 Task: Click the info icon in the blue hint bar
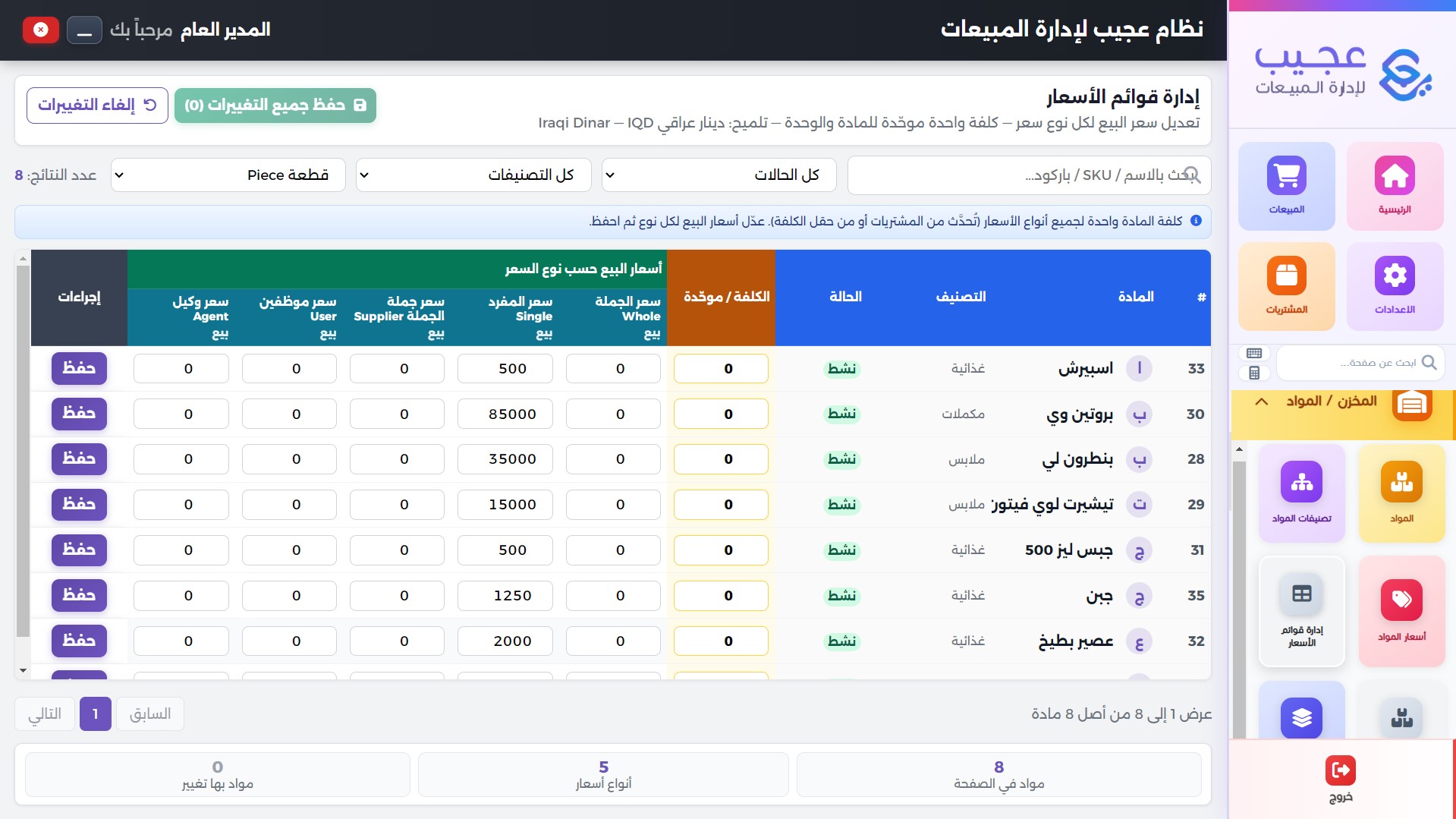[1196, 221]
